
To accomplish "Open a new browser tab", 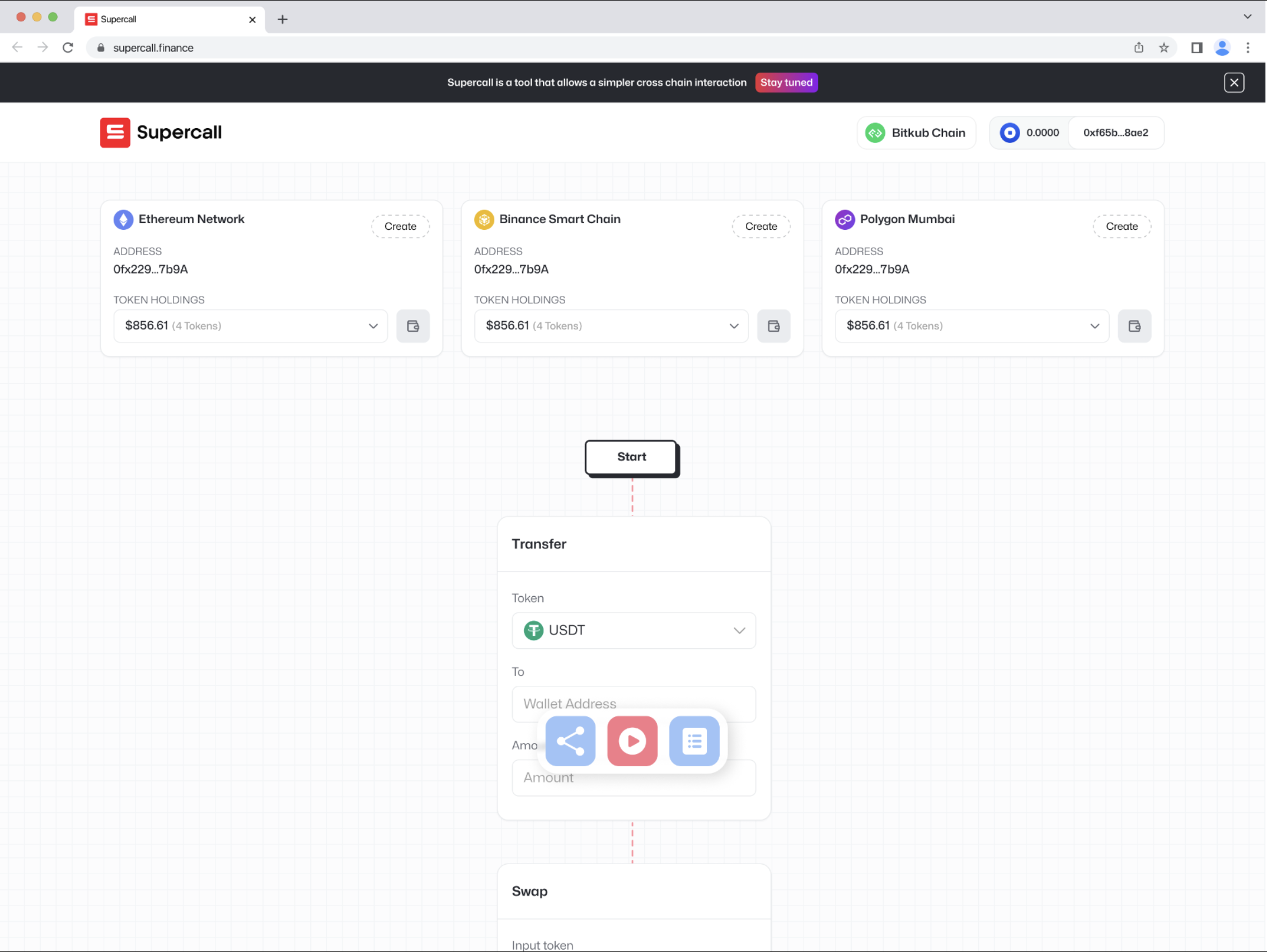I will tap(283, 20).
